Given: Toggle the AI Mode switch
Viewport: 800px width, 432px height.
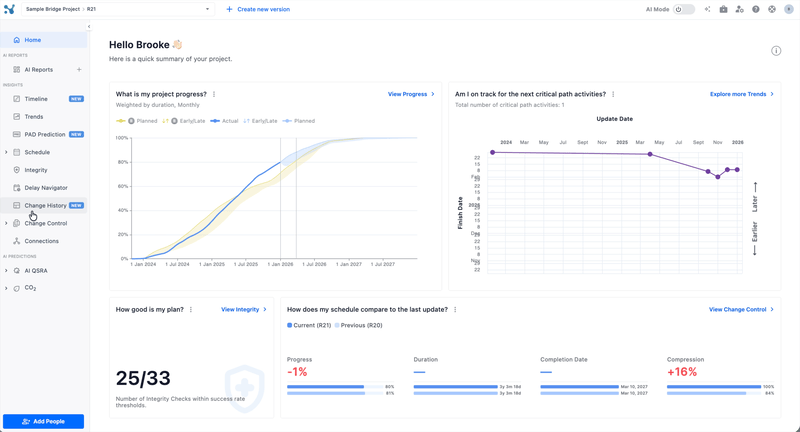Looking at the screenshot, I should tap(683, 9).
